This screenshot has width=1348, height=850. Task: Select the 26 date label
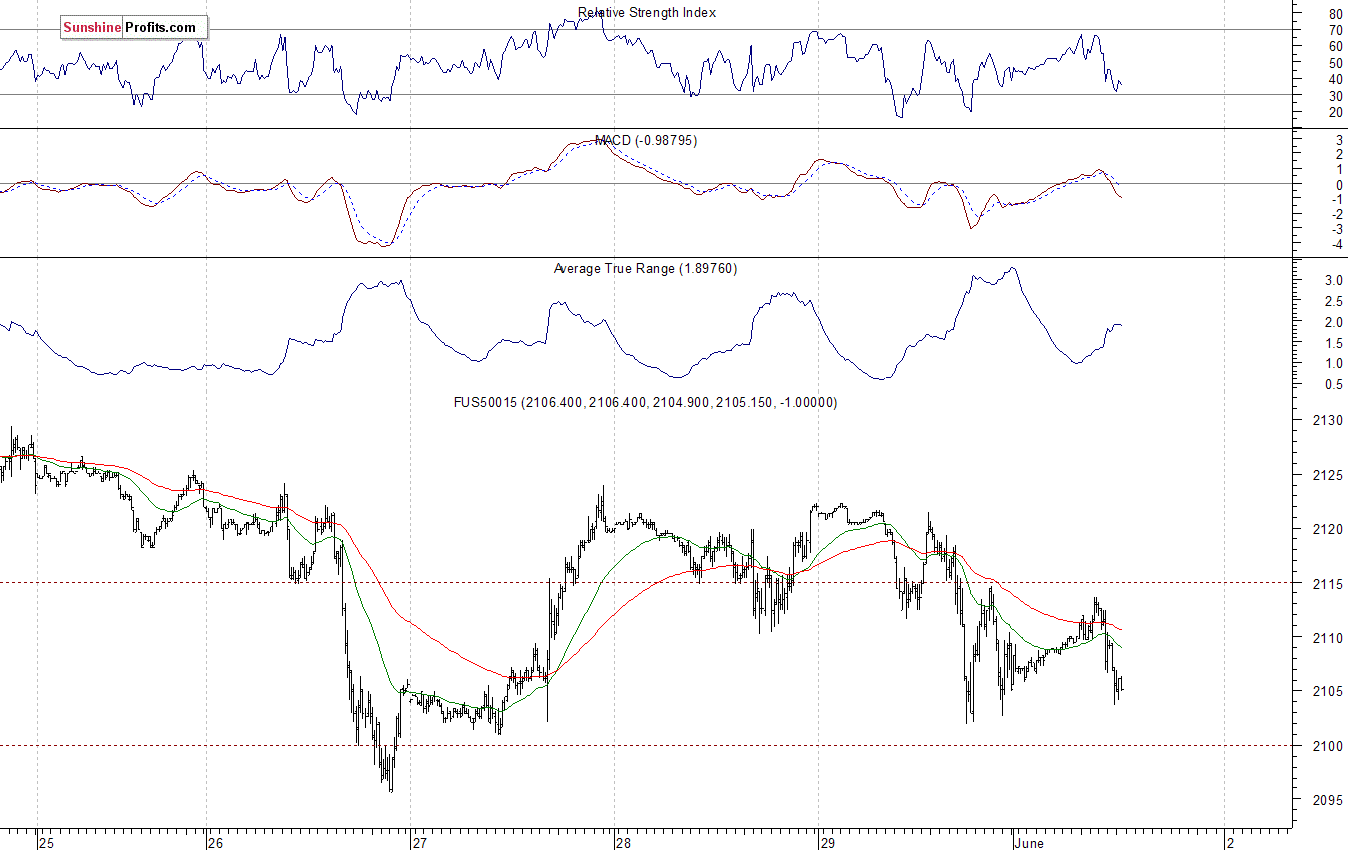[x=215, y=843]
